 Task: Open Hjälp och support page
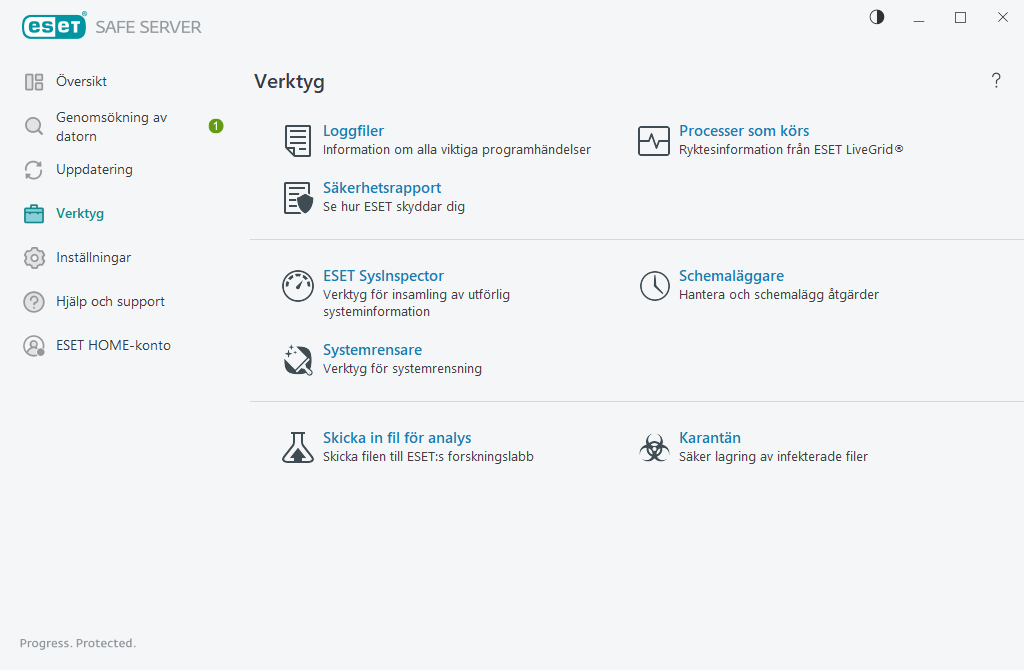coord(110,302)
